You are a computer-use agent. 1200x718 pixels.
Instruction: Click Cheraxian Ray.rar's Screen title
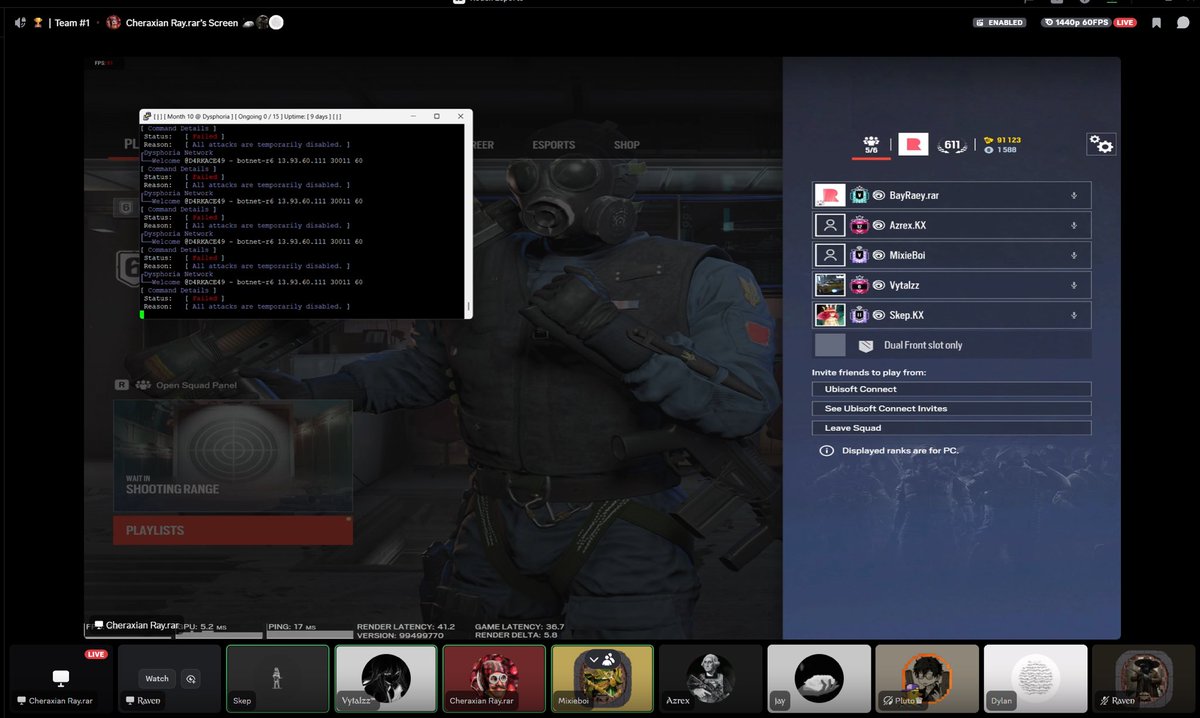(x=182, y=22)
